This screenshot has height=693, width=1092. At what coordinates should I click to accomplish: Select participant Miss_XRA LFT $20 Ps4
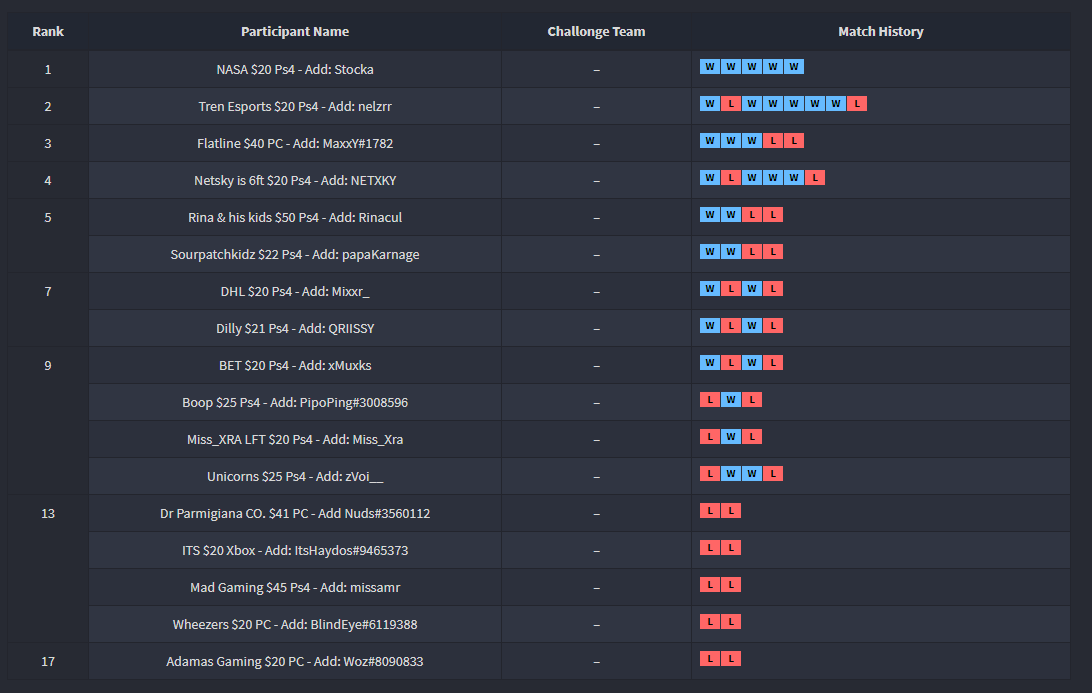[x=295, y=439]
